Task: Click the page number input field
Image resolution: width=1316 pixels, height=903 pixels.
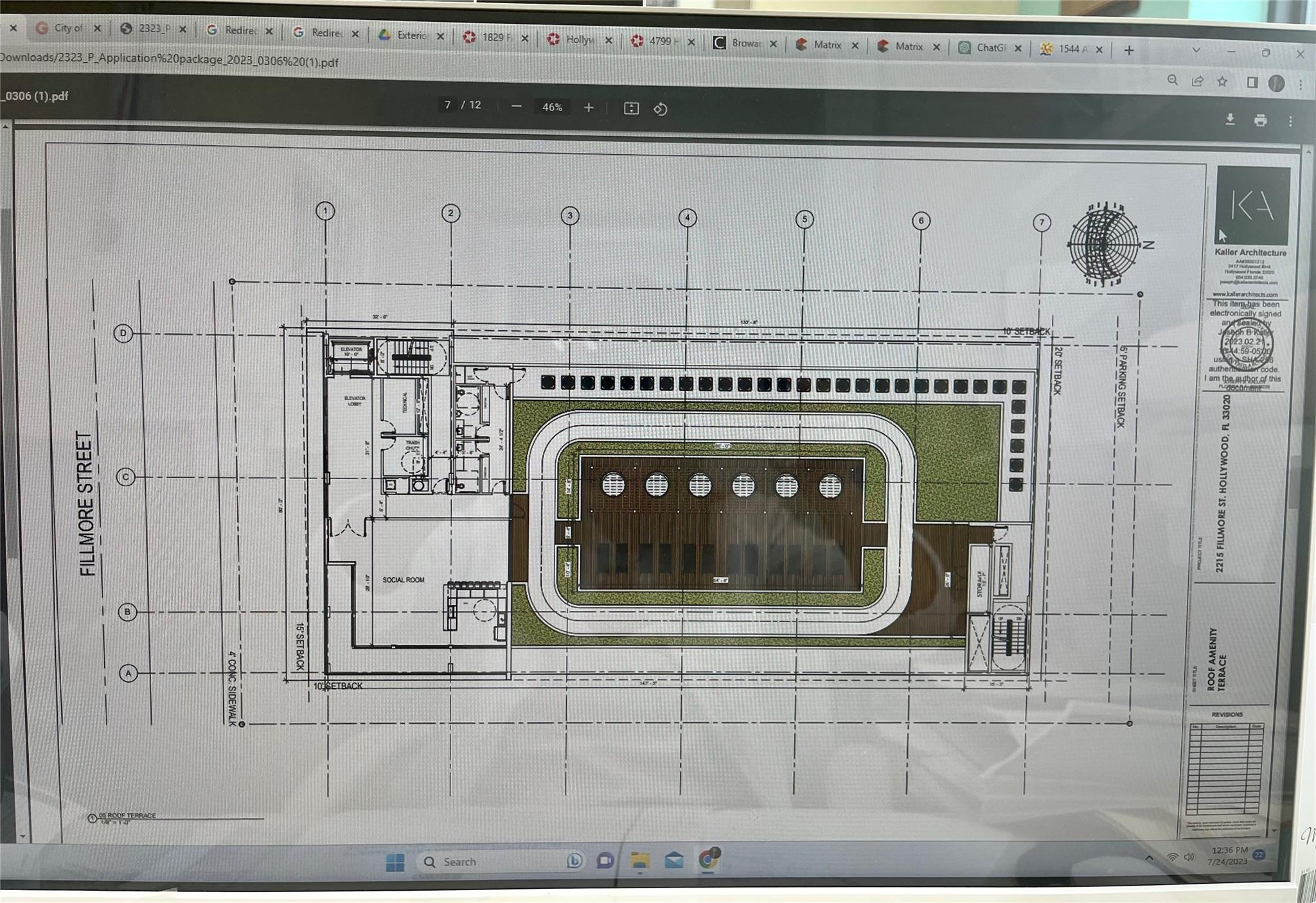Action: pos(448,105)
